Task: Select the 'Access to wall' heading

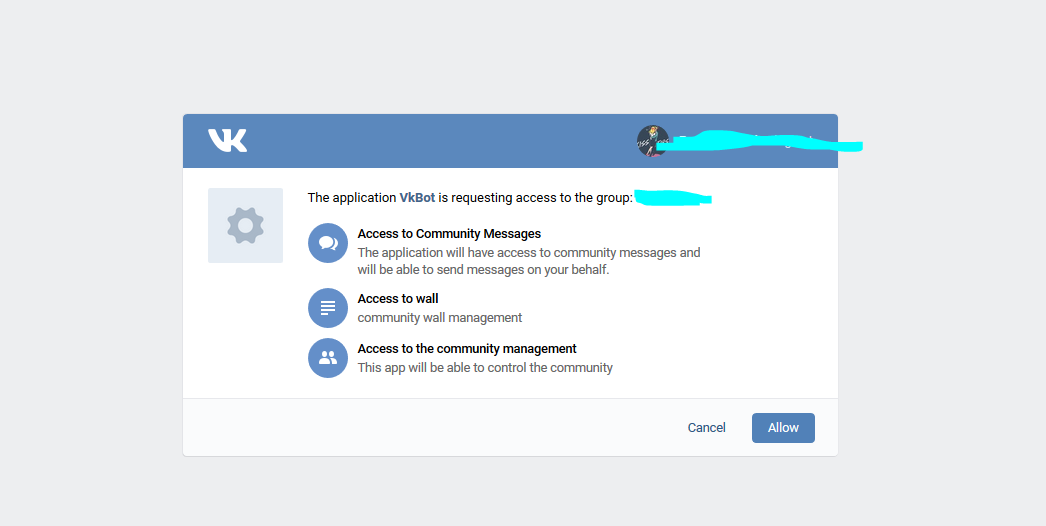Action: (398, 298)
